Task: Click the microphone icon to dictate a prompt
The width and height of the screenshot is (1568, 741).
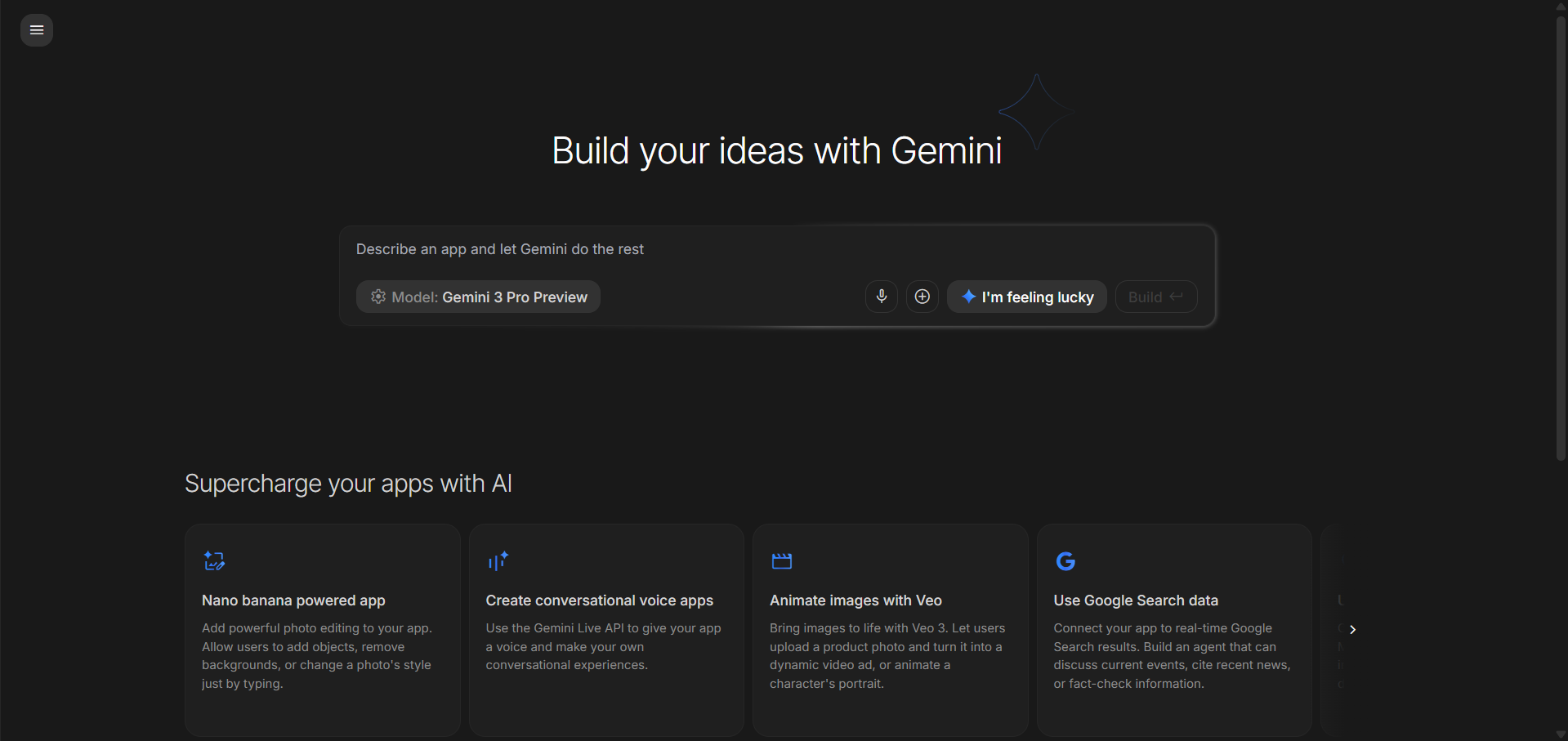Action: tap(882, 296)
